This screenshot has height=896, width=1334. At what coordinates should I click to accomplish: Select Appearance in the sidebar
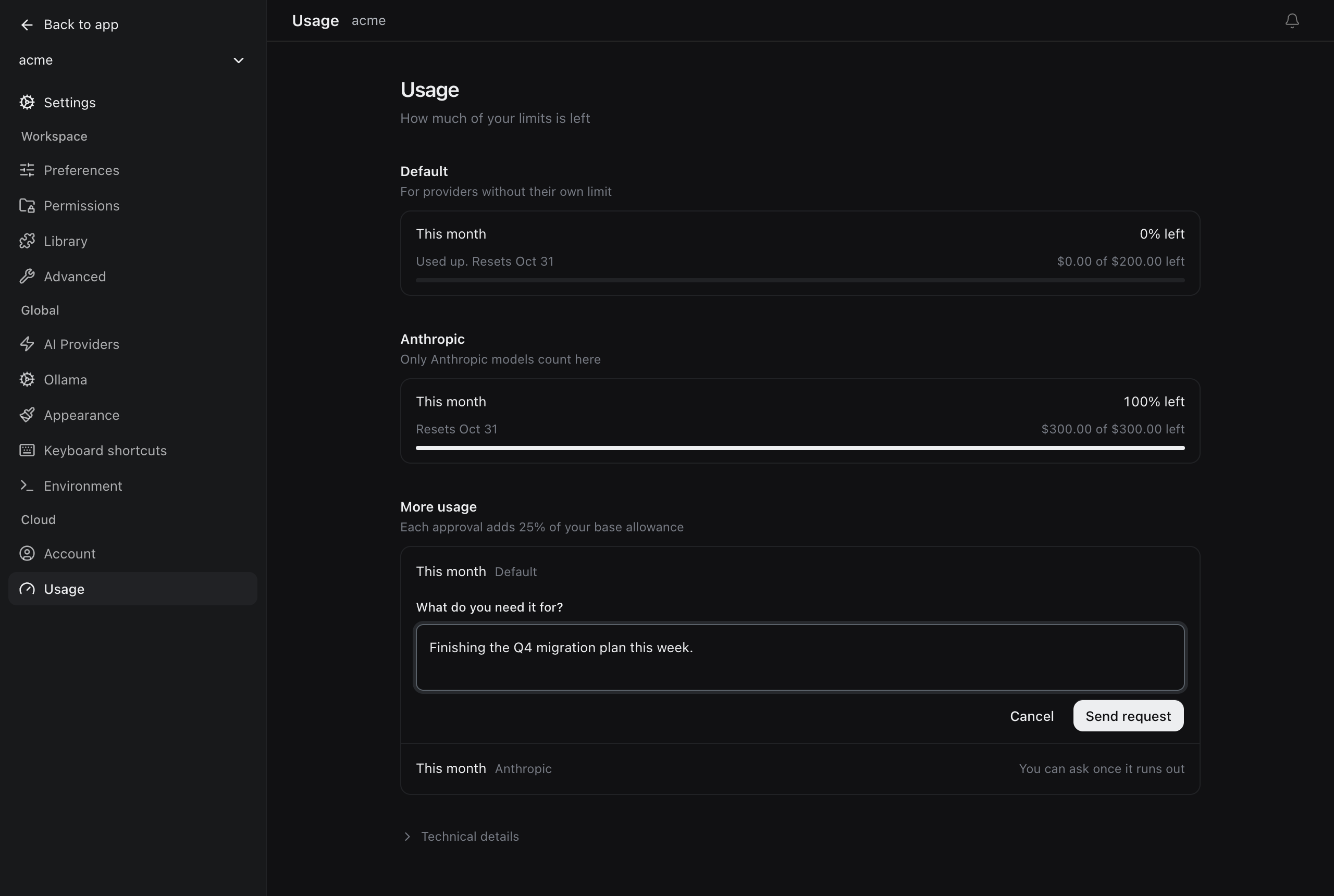pyautogui.click(x=132, y=415)
